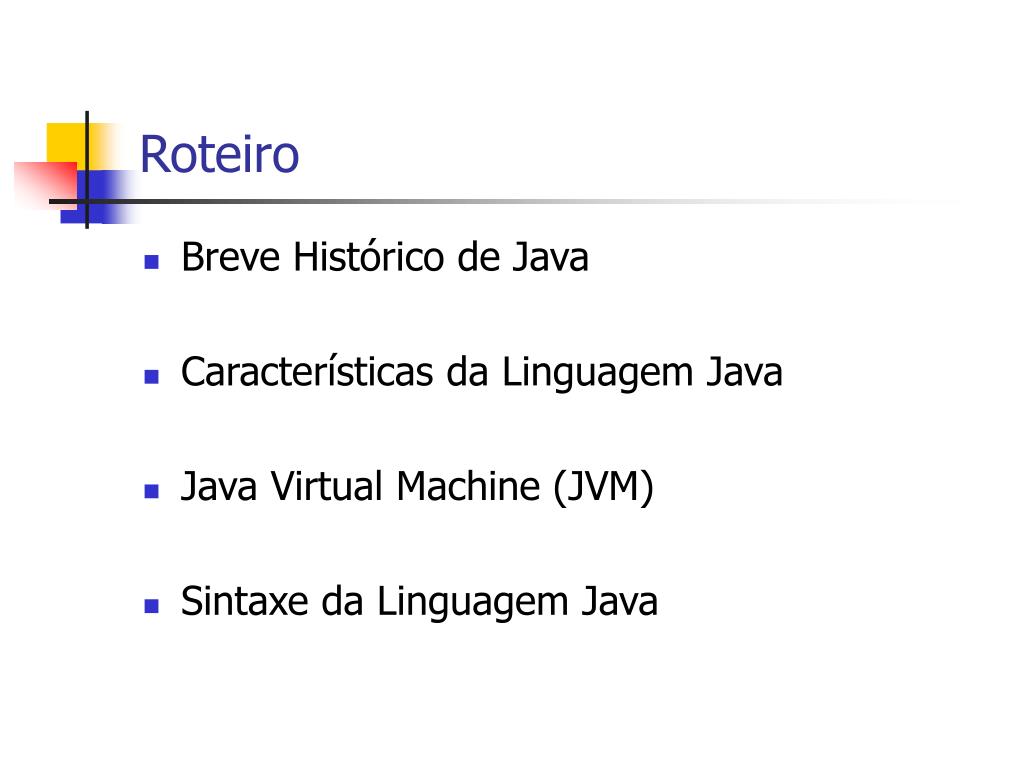This screenshot has width=1024, height=768.
Task: Select the Java Virtual Machine (JVM) line
Action: 417,487
